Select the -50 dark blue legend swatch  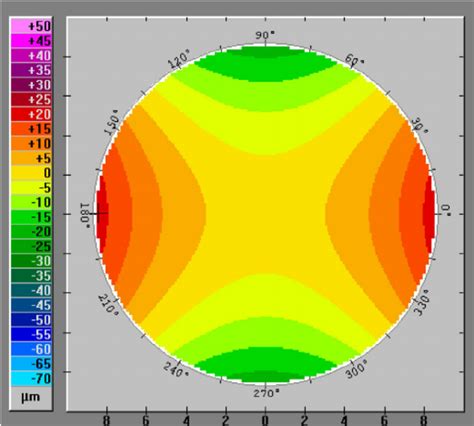click(x=31, y=319)
